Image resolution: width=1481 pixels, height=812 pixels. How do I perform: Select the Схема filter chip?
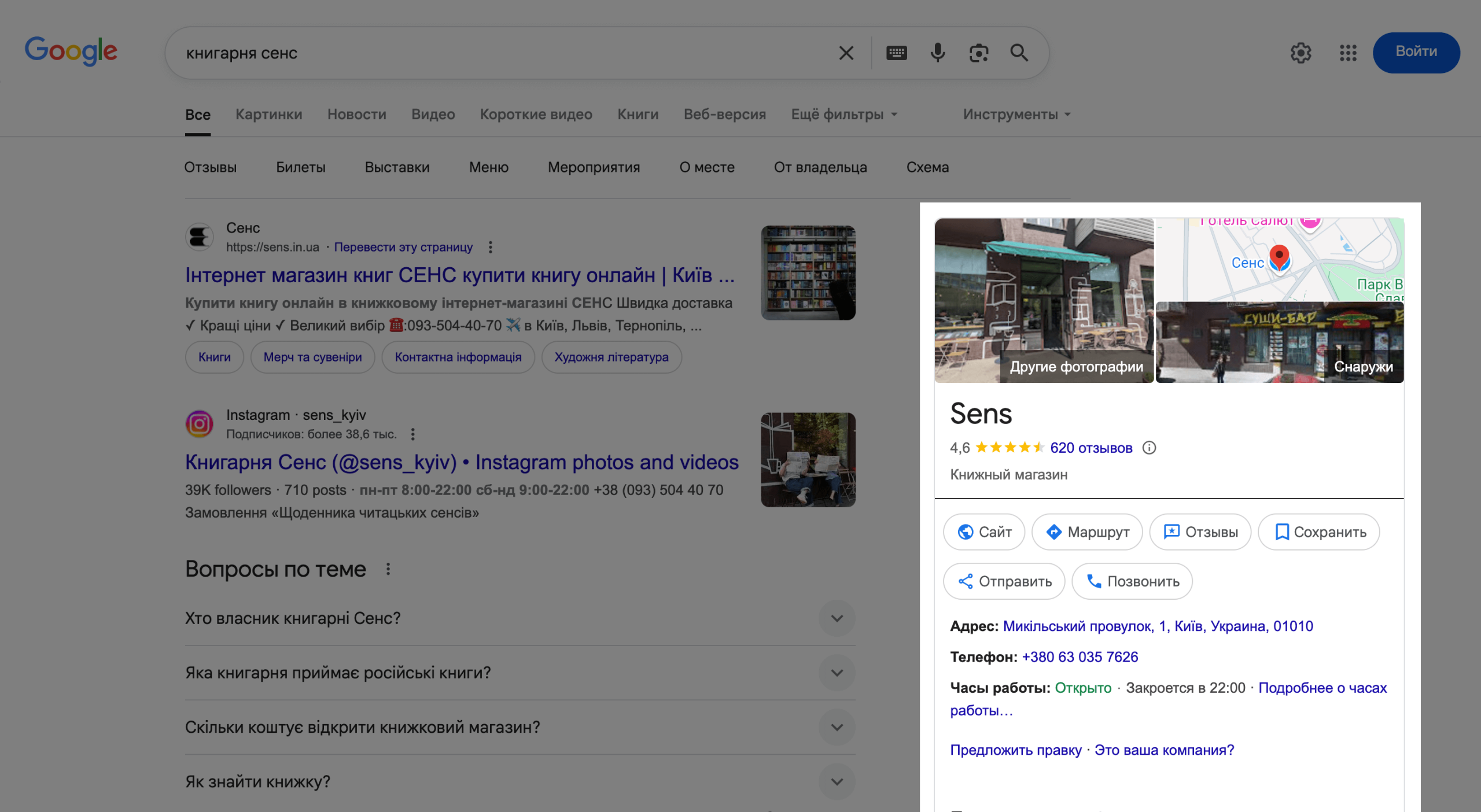(x=927, y=168)
